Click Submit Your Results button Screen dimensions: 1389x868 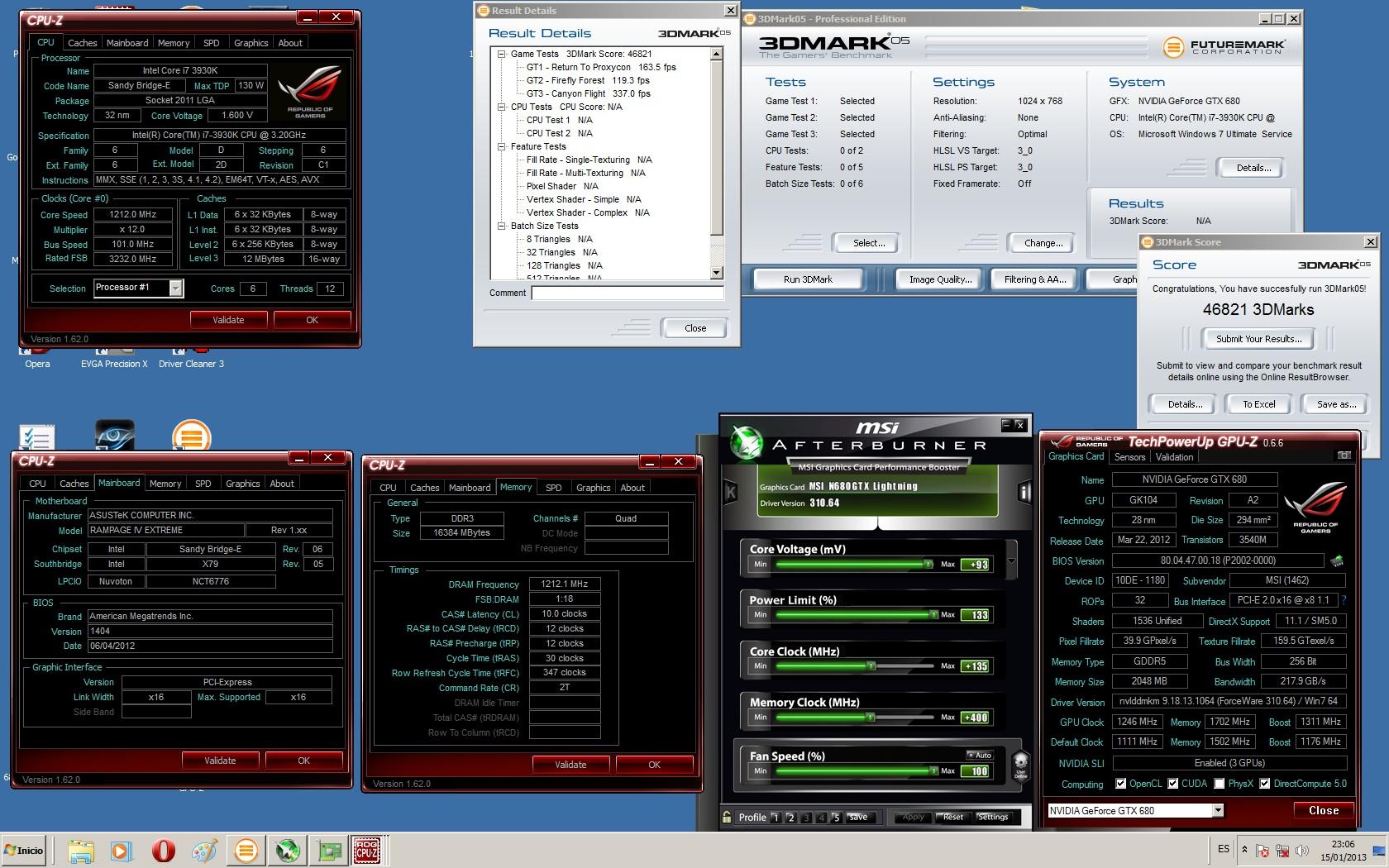1258,339
